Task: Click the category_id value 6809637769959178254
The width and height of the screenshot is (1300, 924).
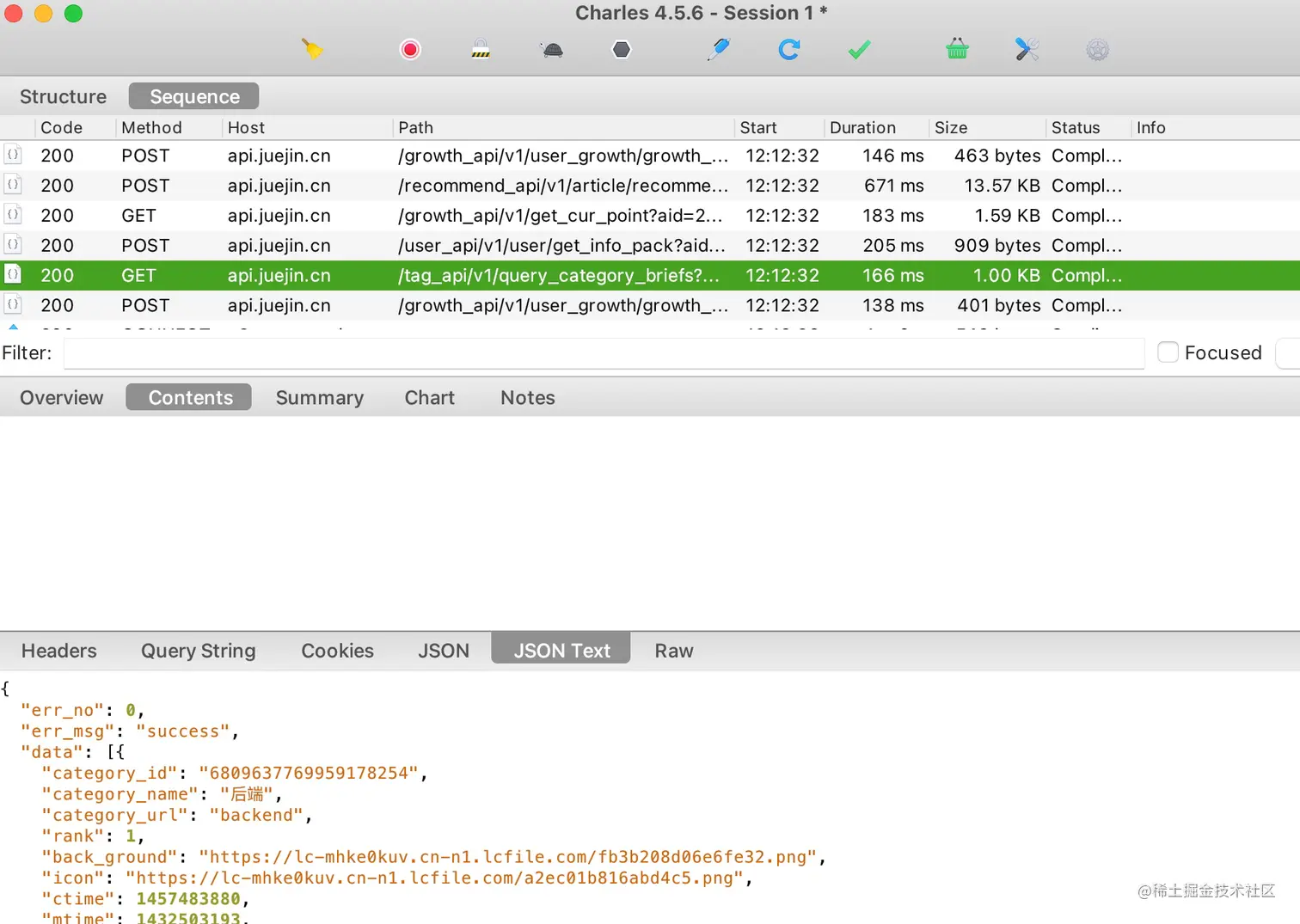Action: (x=309, y=773)
